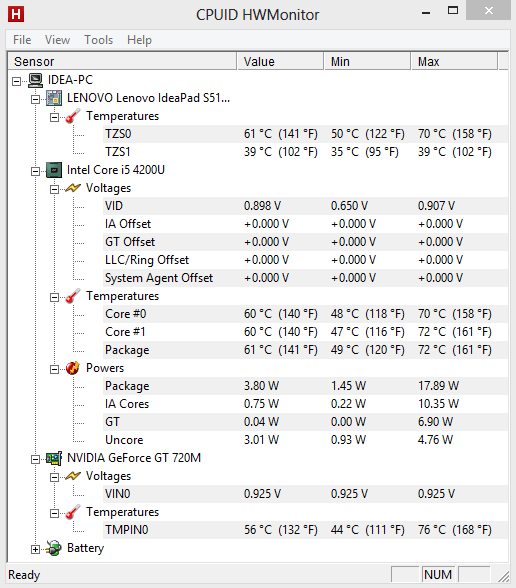This screenshot has width=516, height=588.
Task: Click the Intel Core i5 processor icon
Action: 54,170
